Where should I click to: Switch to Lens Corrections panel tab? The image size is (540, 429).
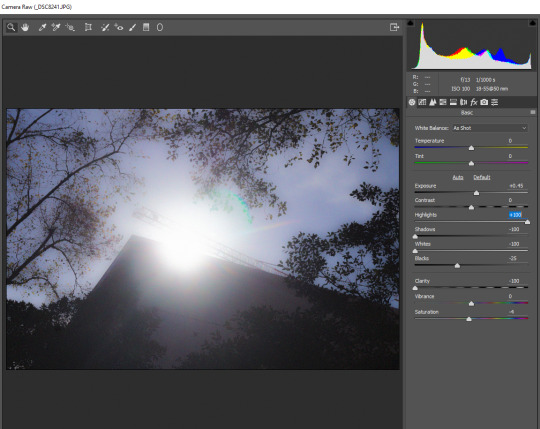[x=464, y=102]
